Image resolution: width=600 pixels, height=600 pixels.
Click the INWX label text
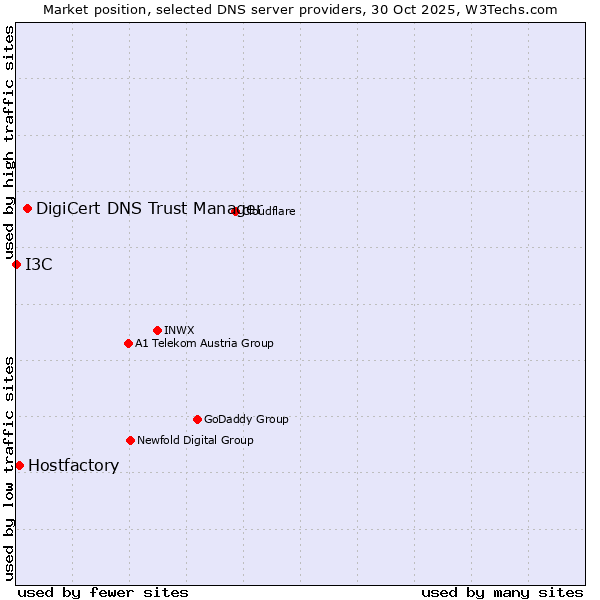click(x=179, y=330)
